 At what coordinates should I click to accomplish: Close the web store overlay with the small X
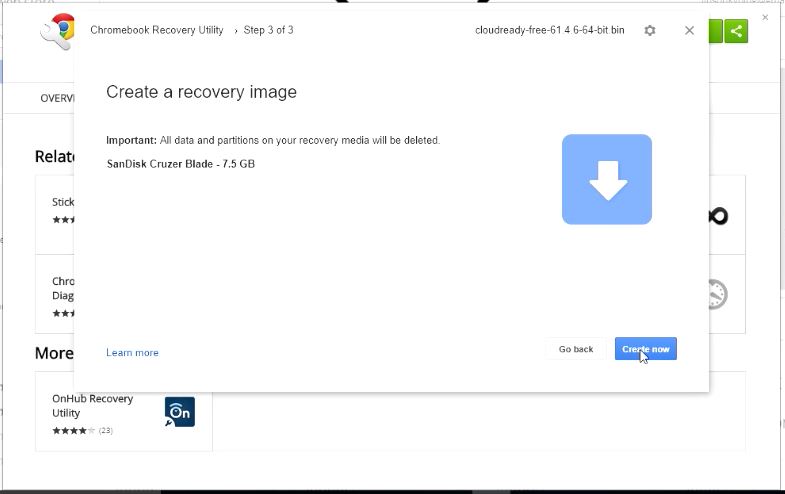coord(765,18)
